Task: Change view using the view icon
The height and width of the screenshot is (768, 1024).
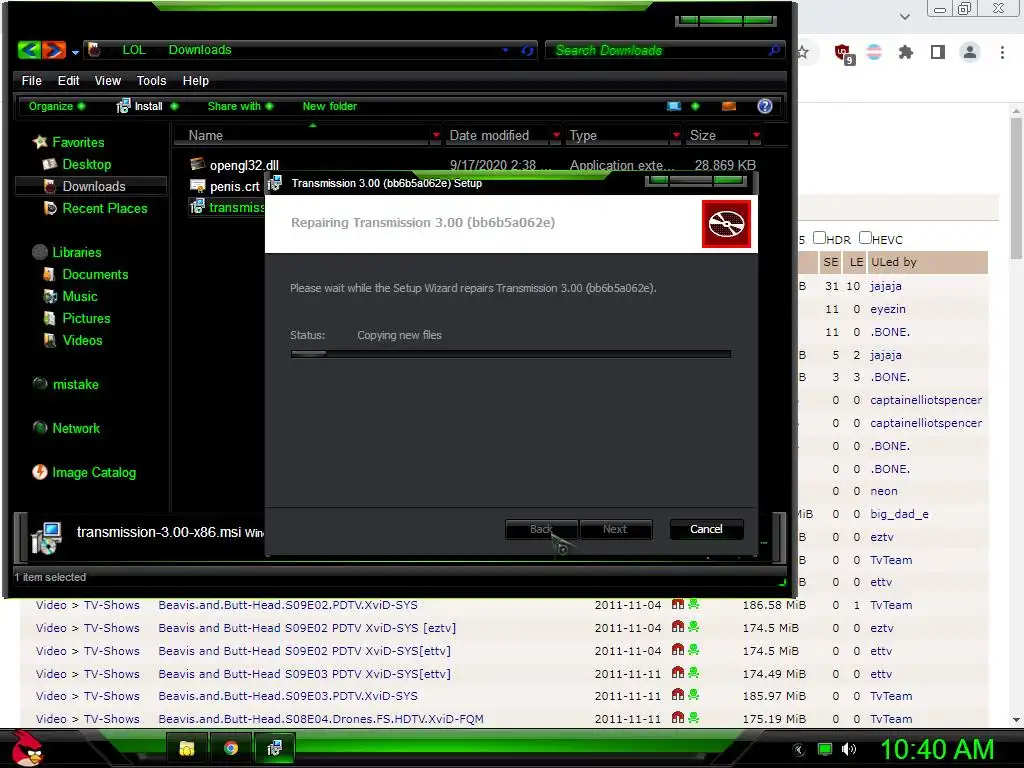Action: (674, 106)
